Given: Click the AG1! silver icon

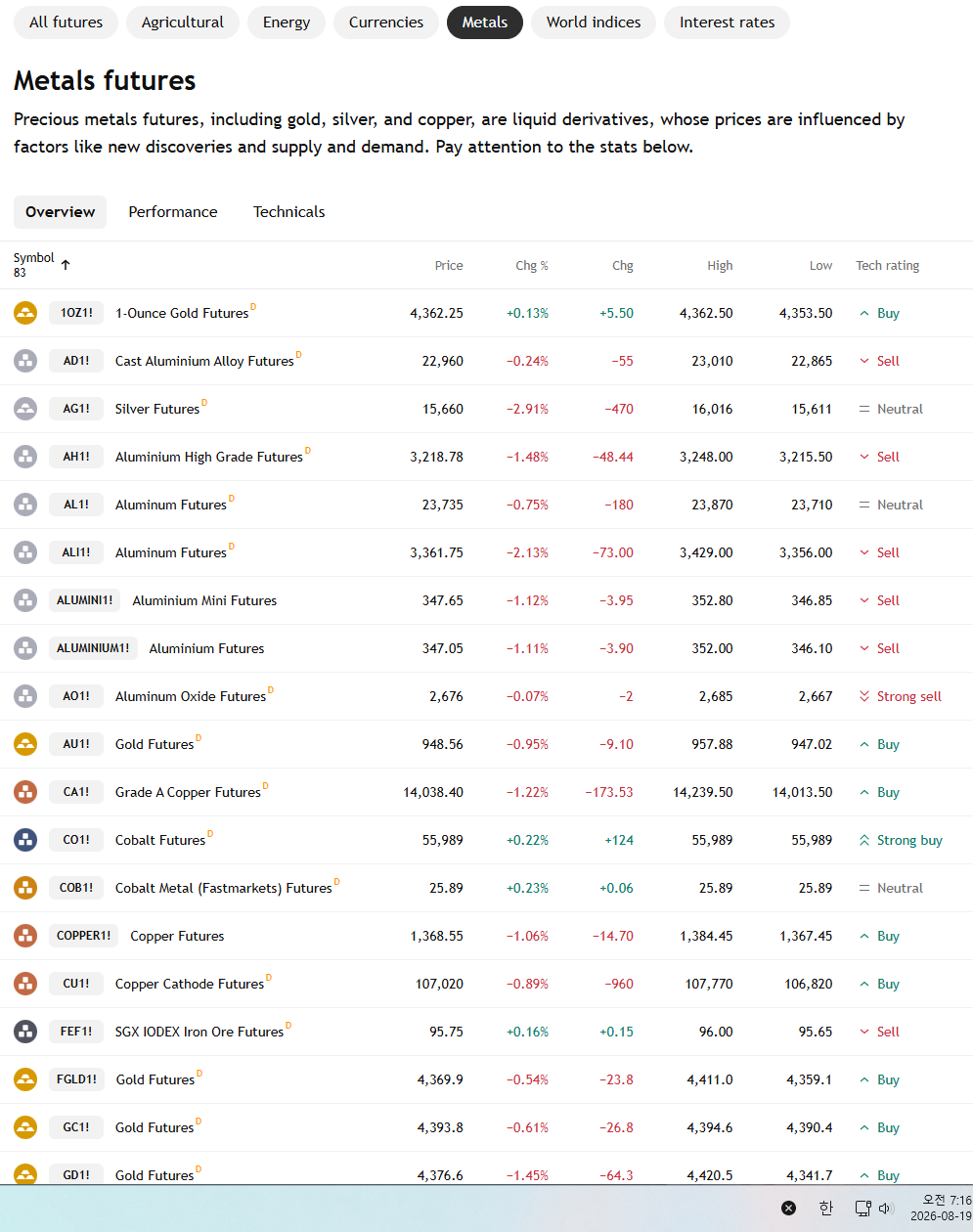Looking at the screenshot, I should click(25, 409).
